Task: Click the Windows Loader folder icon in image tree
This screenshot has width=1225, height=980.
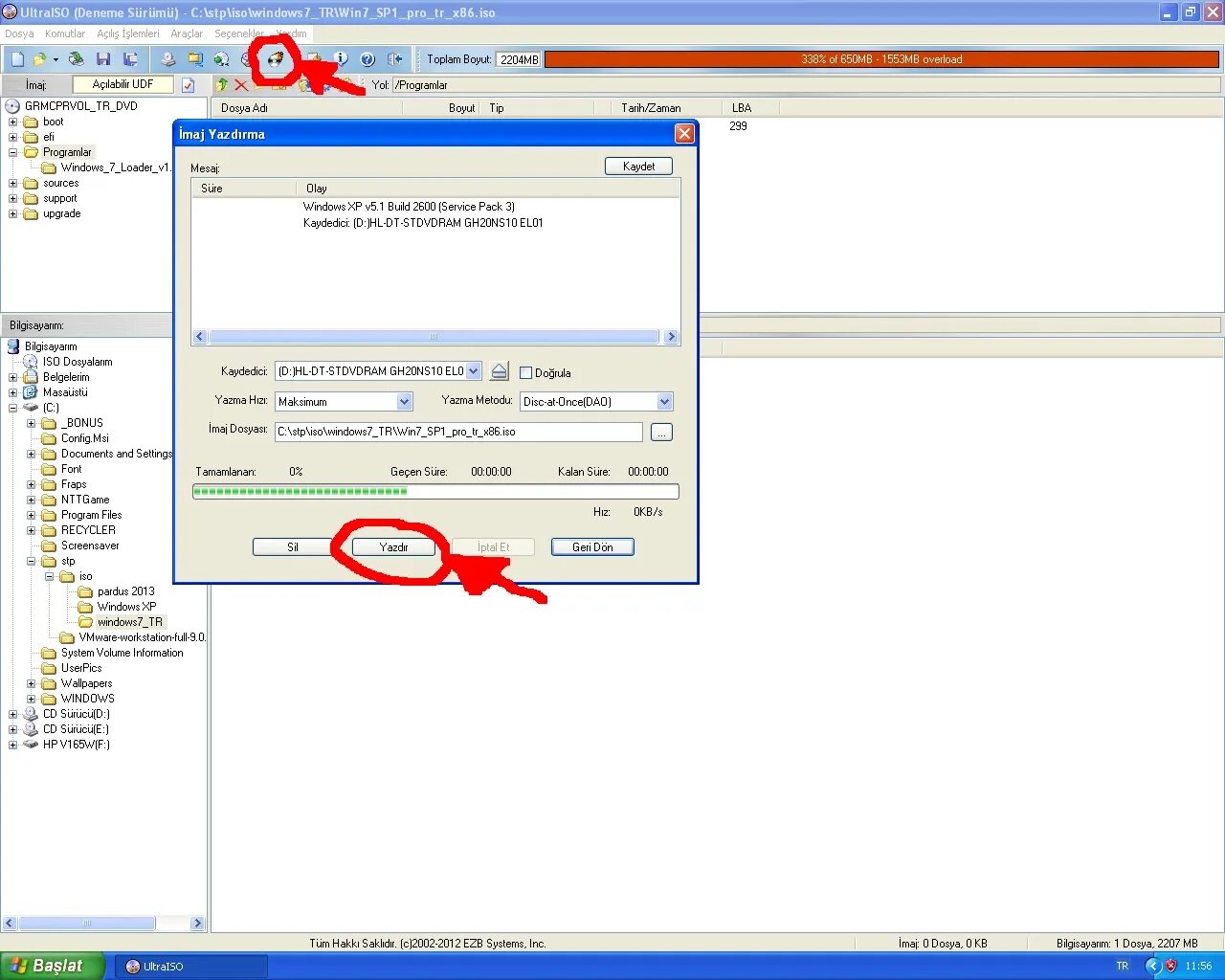Action: (49, 167)
